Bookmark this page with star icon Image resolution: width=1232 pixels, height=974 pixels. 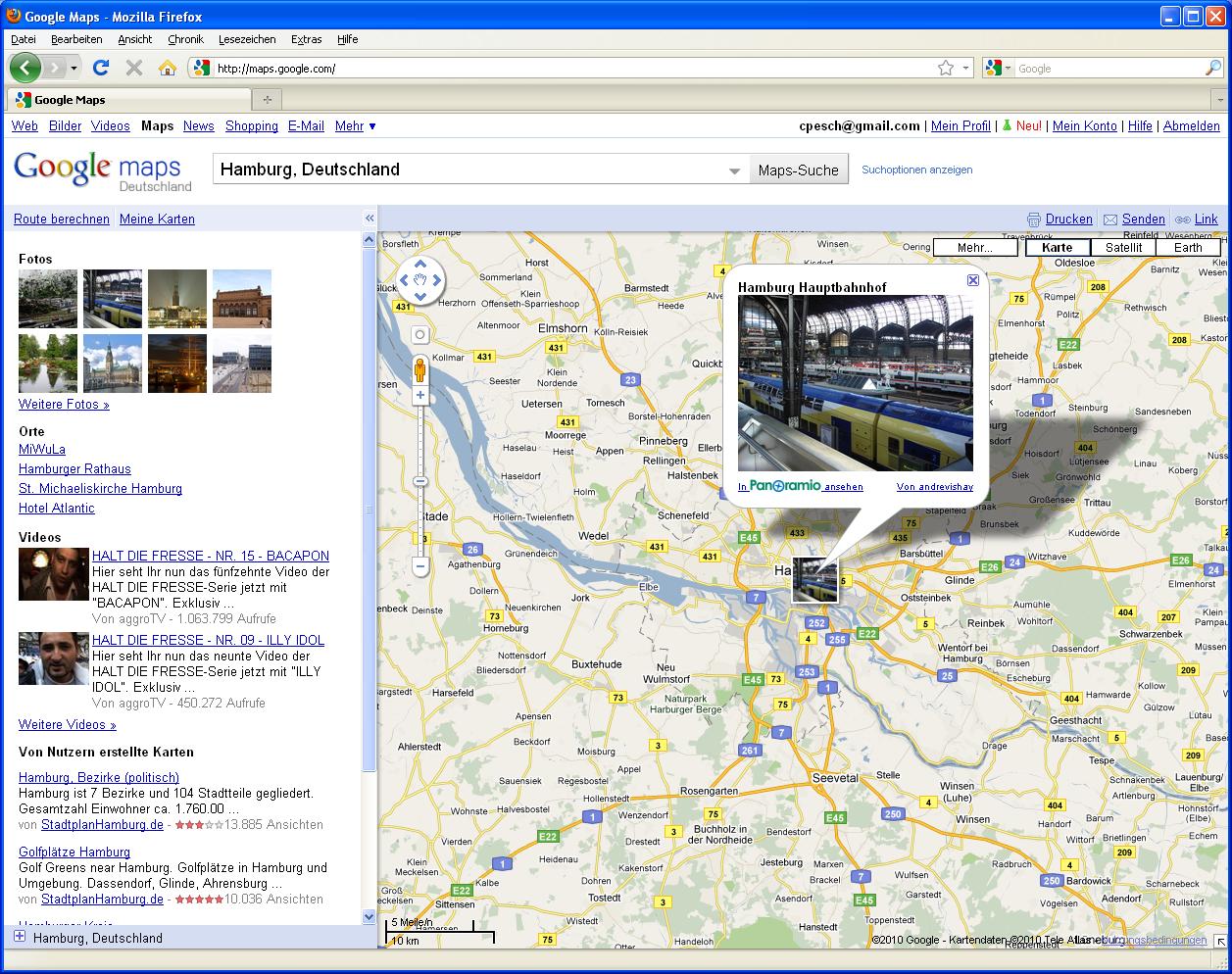[945, 68]
